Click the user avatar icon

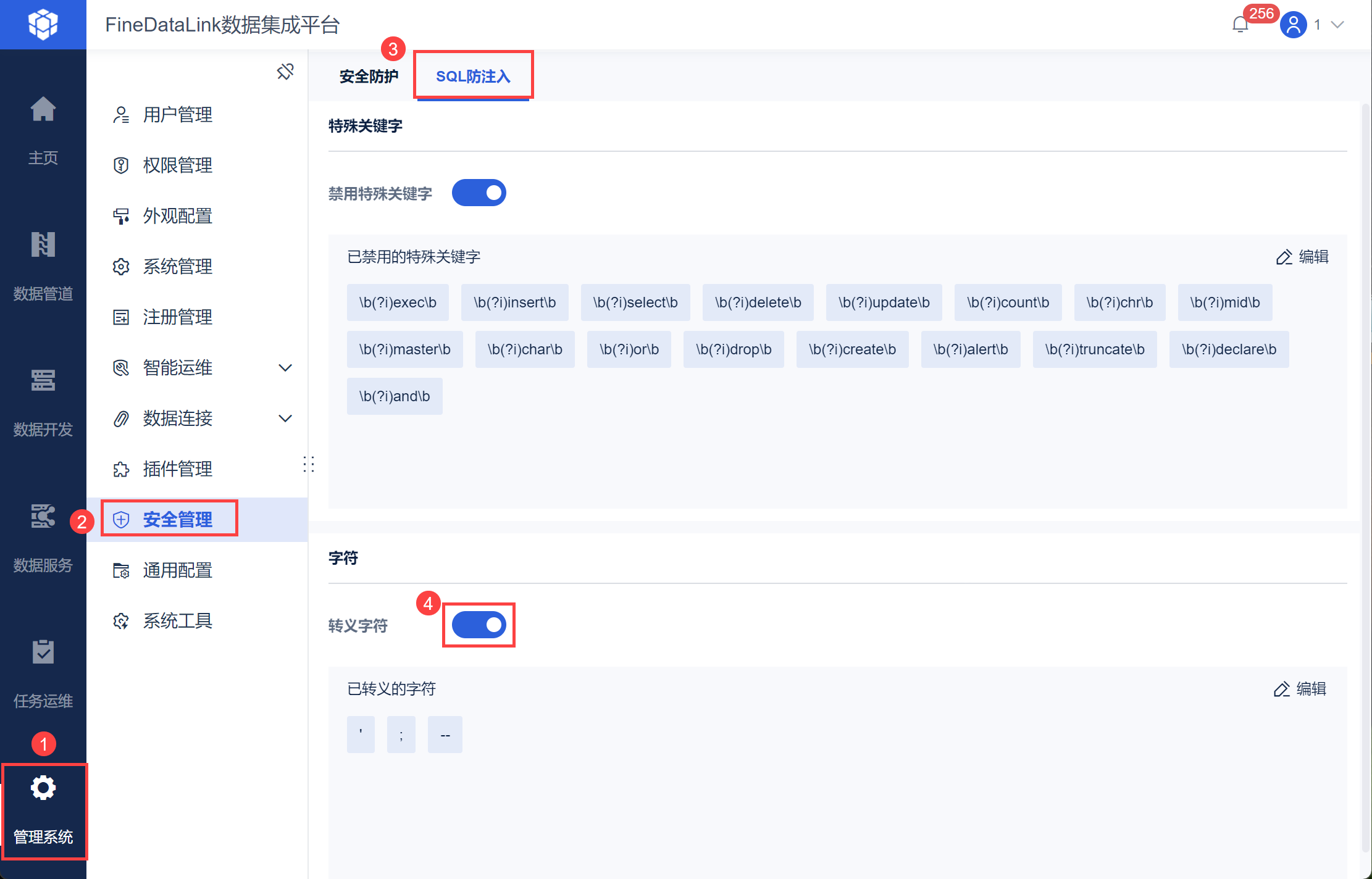(1293, 25)
